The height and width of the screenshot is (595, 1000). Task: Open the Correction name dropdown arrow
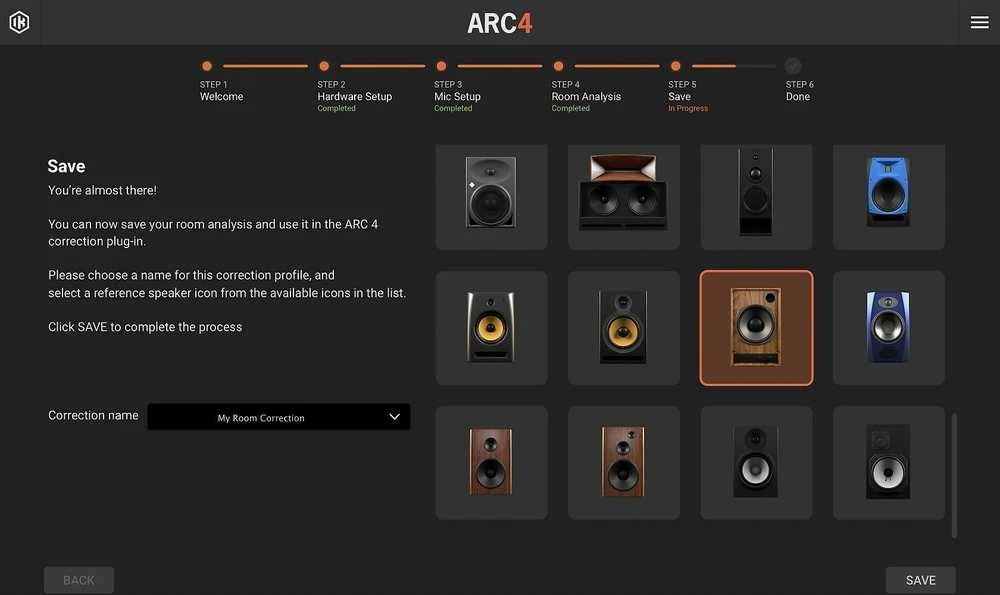click(395, 417)
